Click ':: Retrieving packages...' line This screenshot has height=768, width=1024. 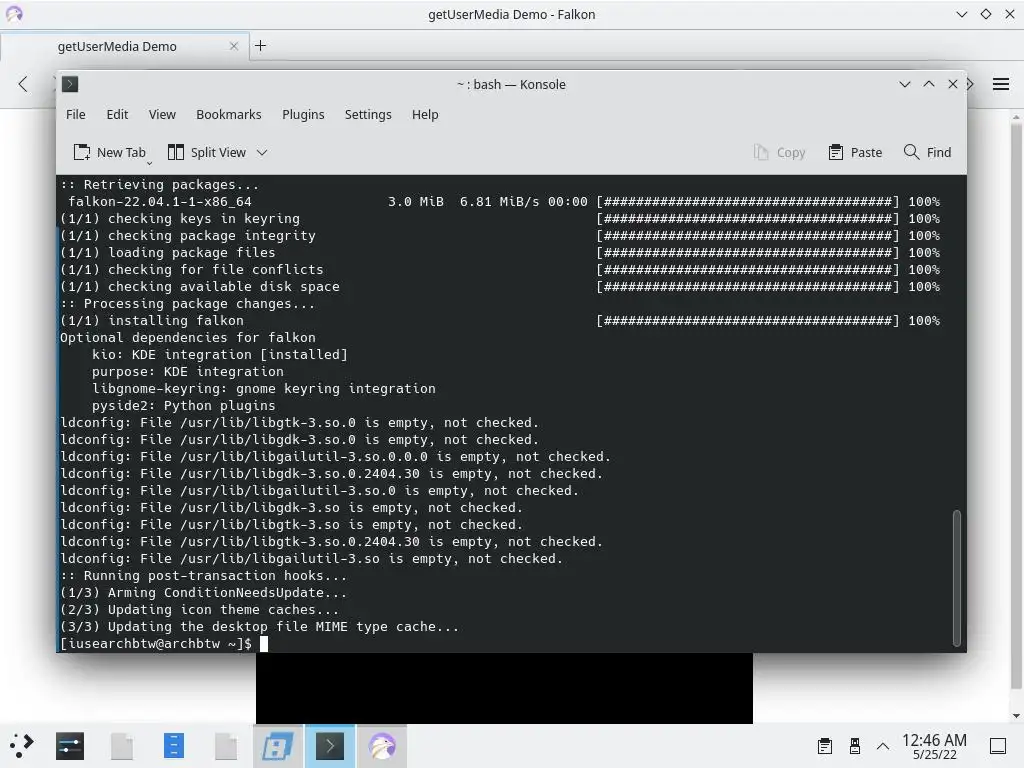[x=160, y=185]
